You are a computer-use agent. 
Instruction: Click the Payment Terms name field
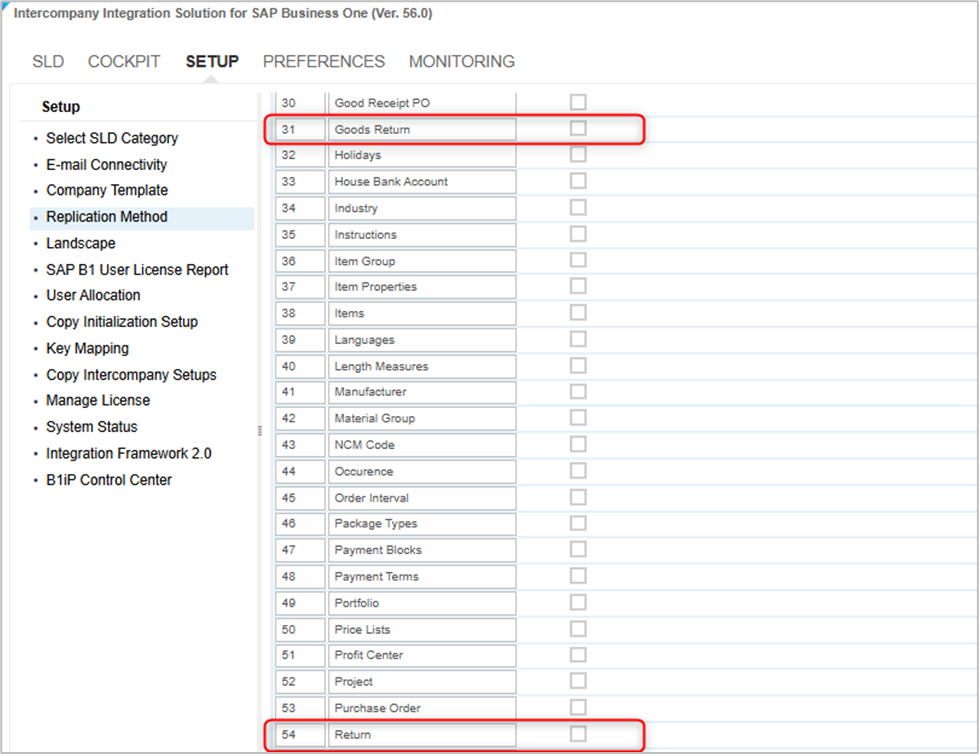tap(421, 577)
